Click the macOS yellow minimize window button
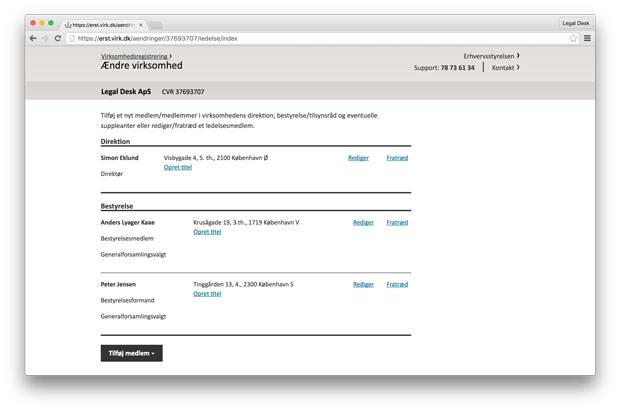Image resolution: width=620 pixels, height=411 pixels. pyautogui.click(x=42, y=23)
